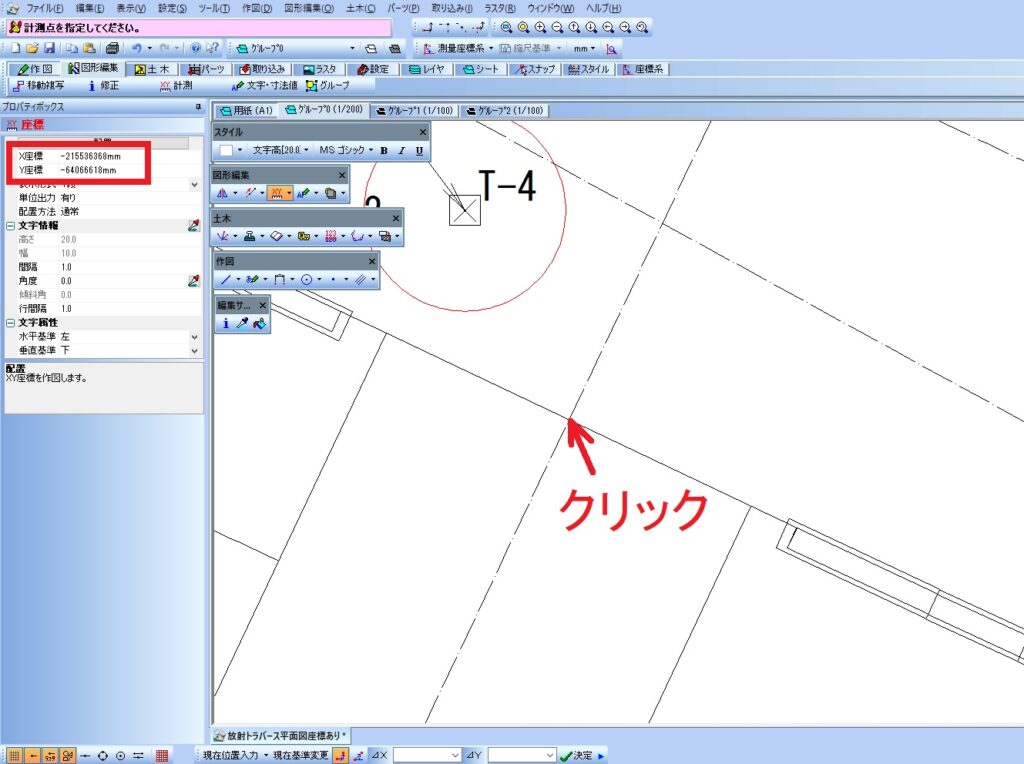Viewport: 1024px width, 764px height.
Task: Select the XY coordinate tool in 図形編集 toolbar
Action: [278, 193]
